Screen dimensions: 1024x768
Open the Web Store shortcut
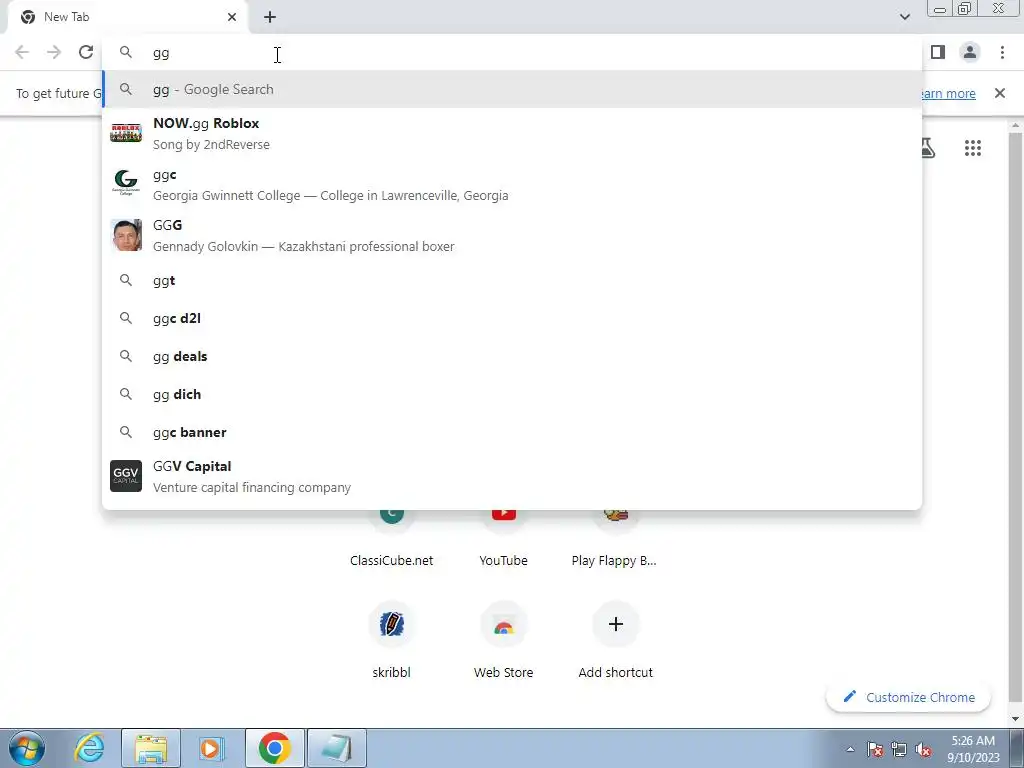pos(504,639)
